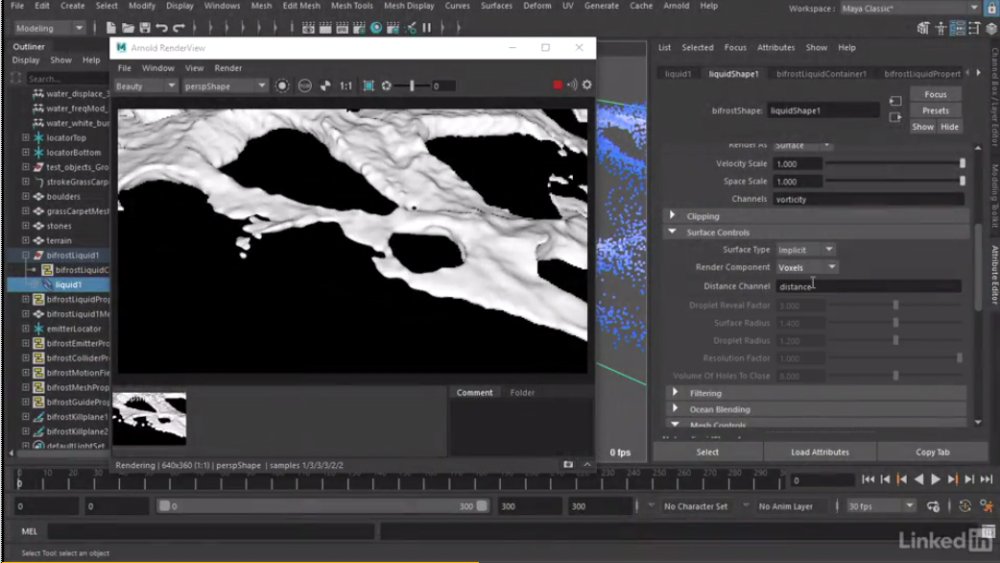Click the speaker icon in RenderView toolbar
Viewport: 1000px width, 563px height.
pos(572,85)
